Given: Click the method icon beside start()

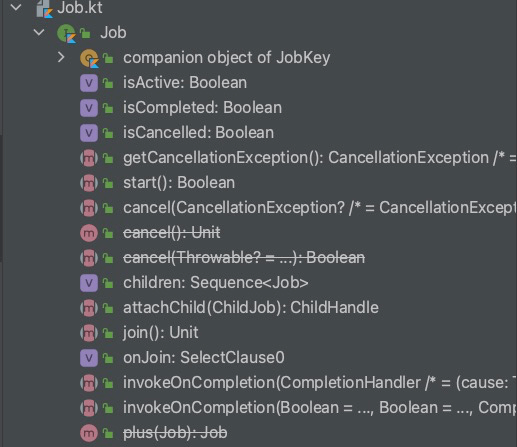Looking at the screenshot, I should tap(89, 183).
